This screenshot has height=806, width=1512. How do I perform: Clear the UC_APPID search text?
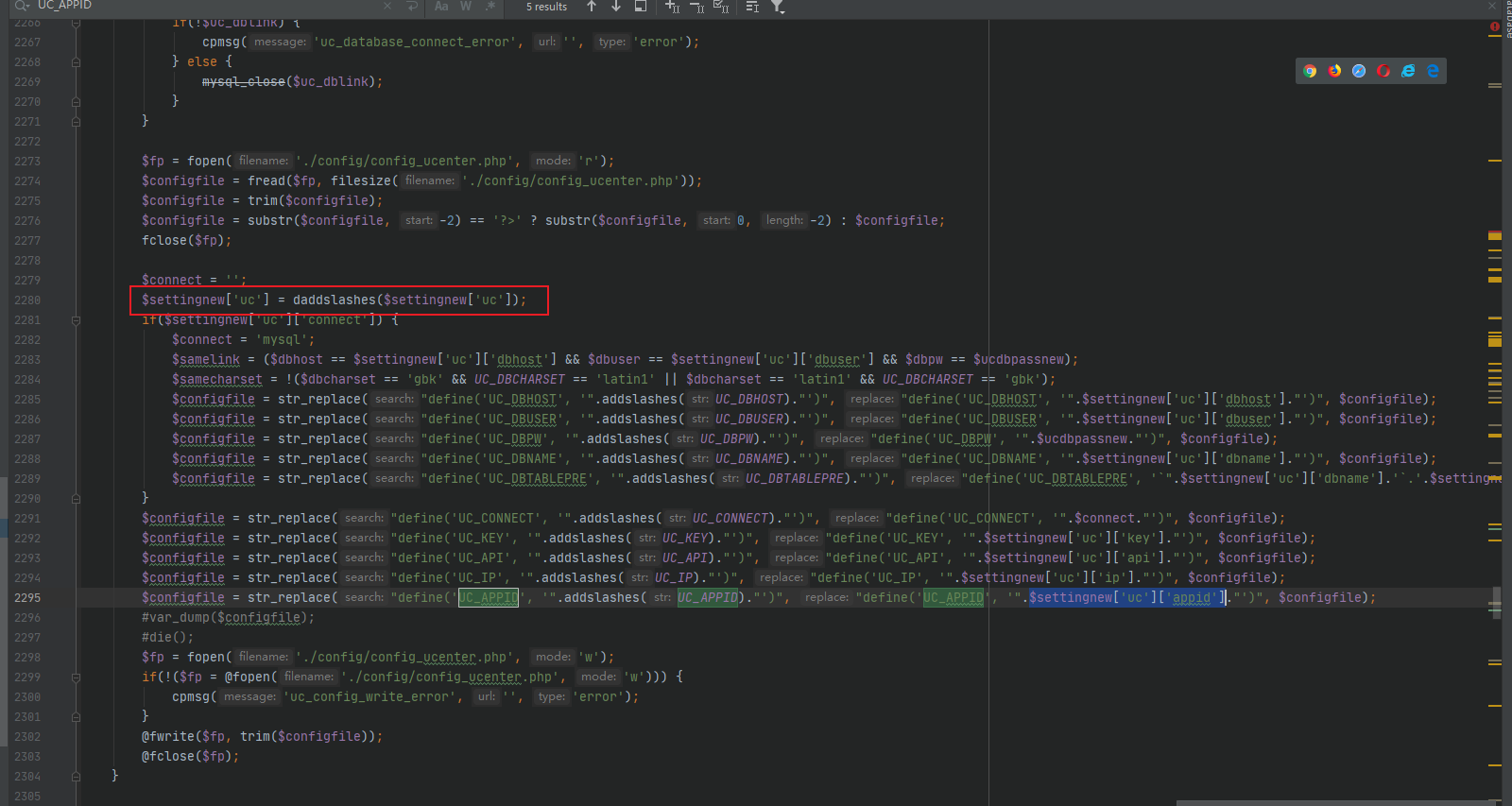click(387, 6)
